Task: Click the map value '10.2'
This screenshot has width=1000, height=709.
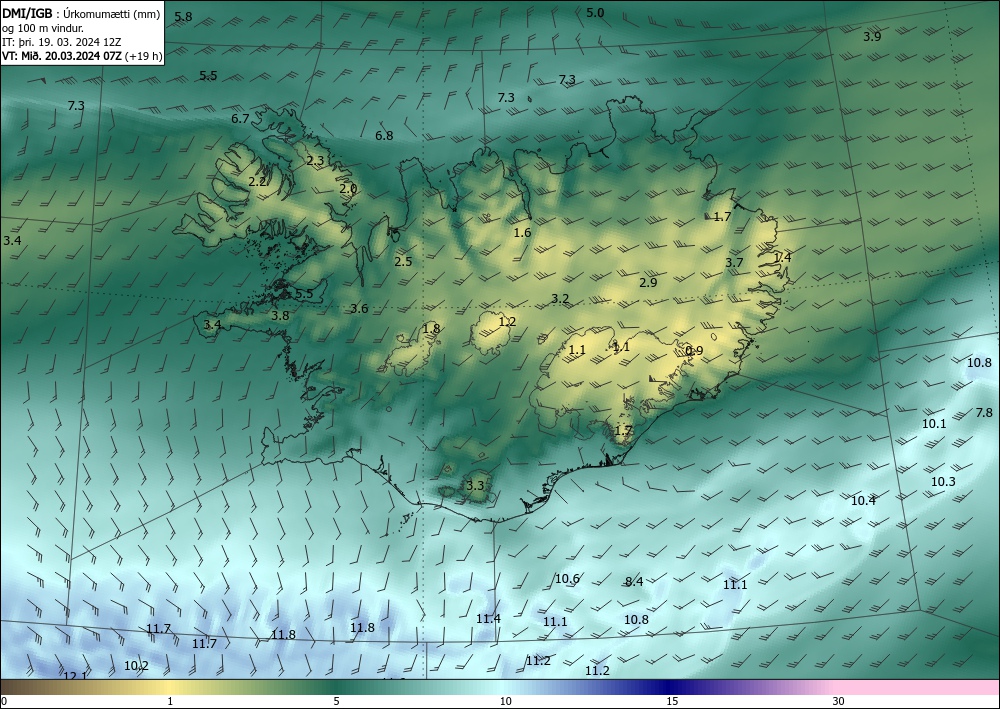Action: tap(136, 666)
